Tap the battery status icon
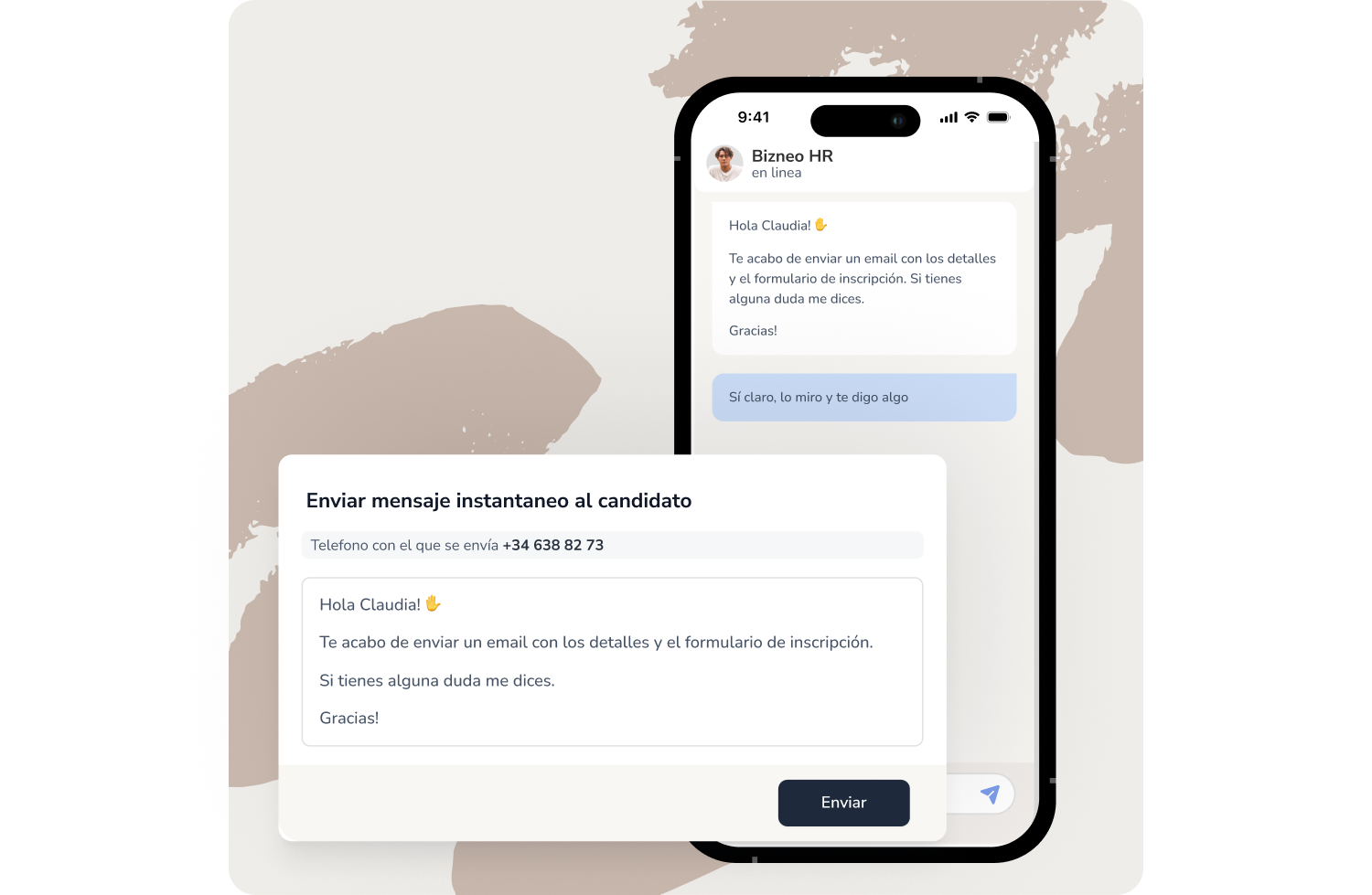1372x895 pixels. pos(998,117)
